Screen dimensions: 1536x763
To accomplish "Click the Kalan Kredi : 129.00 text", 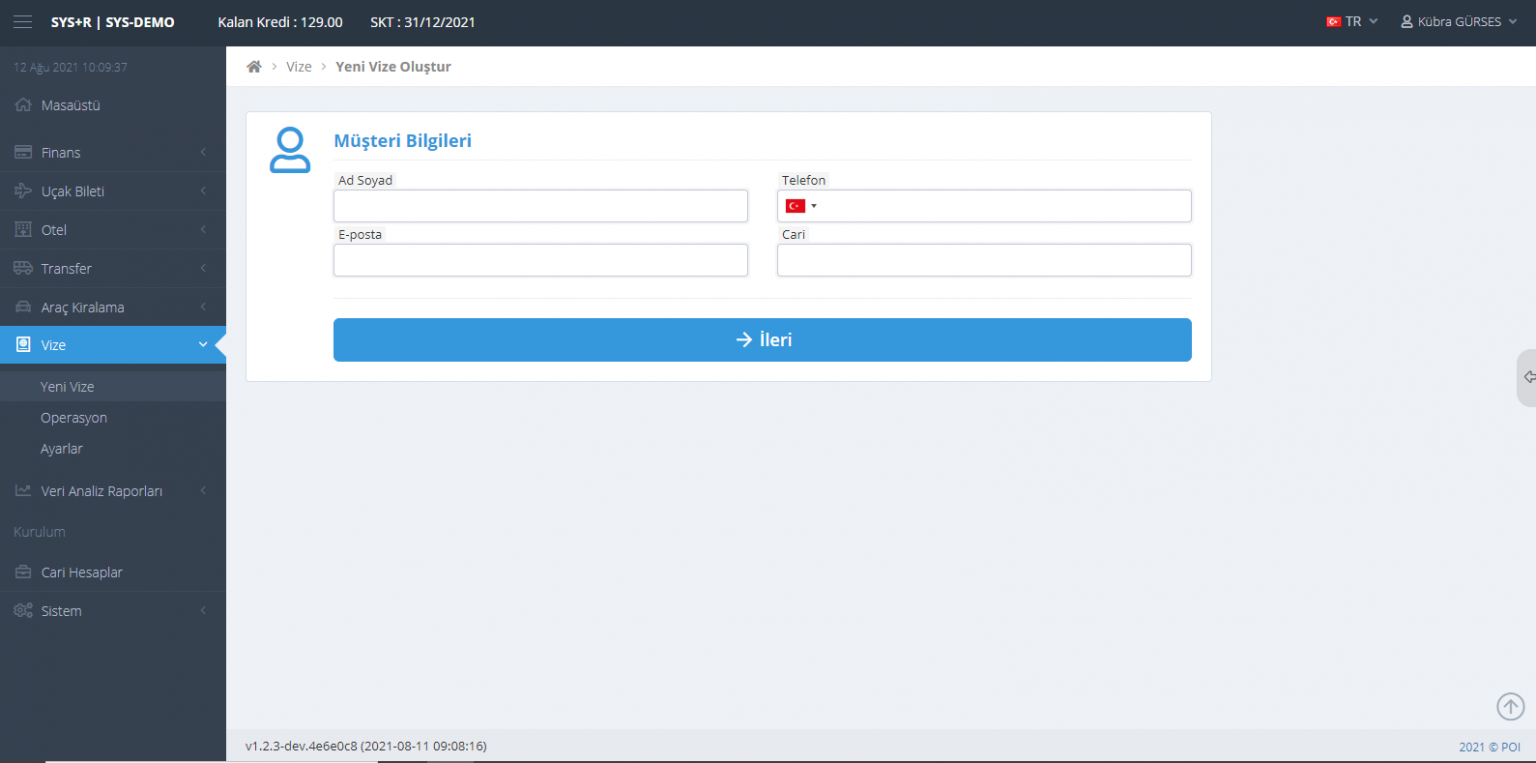I will (280, 22).
